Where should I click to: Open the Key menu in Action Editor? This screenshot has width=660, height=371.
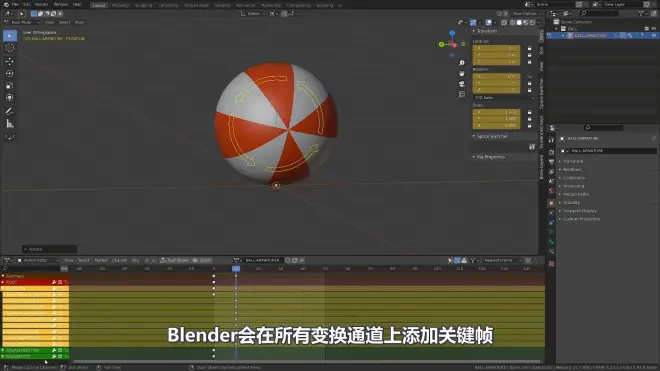(x=135, y=260)
